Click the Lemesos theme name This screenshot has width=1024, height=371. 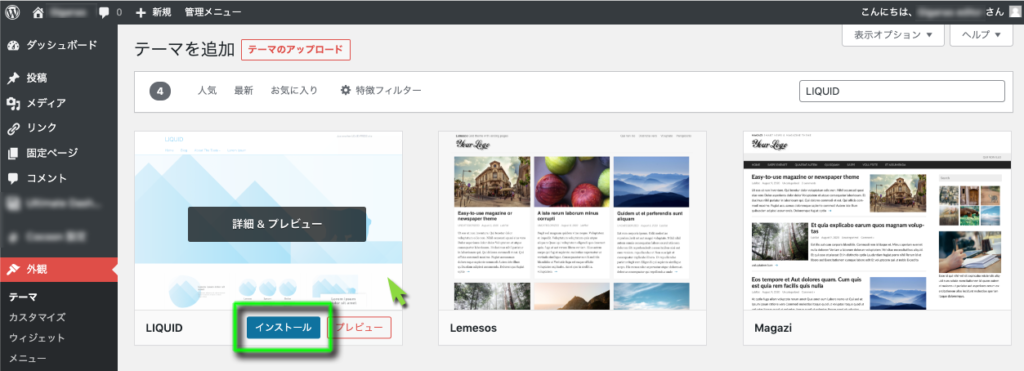pos(473,328)
